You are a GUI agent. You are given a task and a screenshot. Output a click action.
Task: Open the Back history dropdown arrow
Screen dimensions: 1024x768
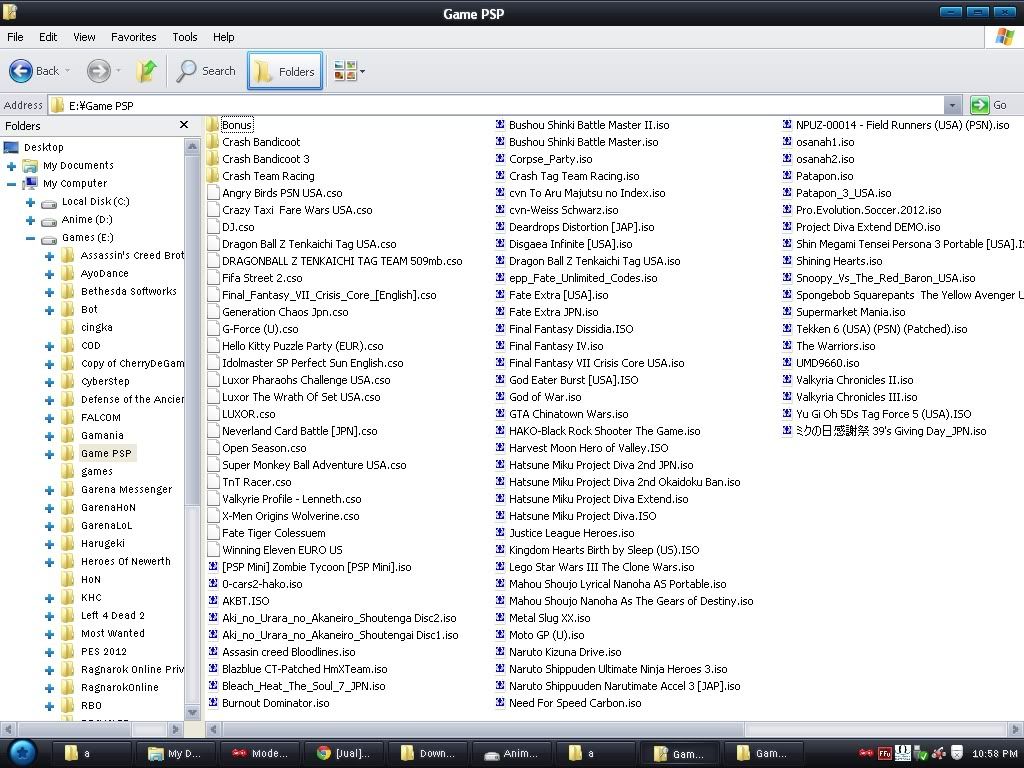click(x=67, y=71)
